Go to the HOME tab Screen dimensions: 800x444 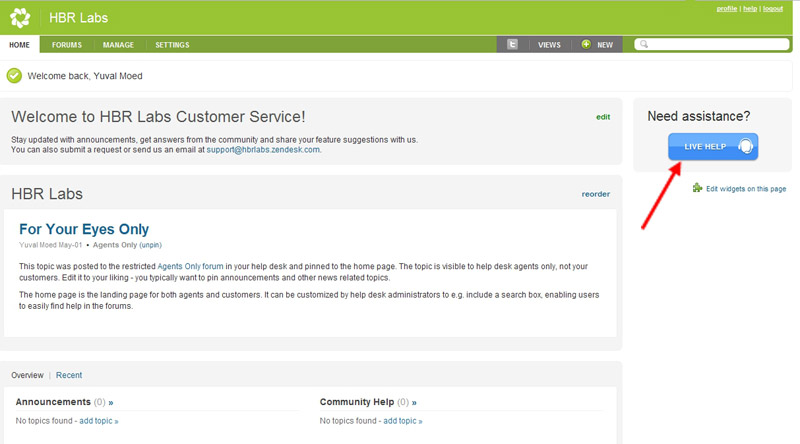click(19, 45)
